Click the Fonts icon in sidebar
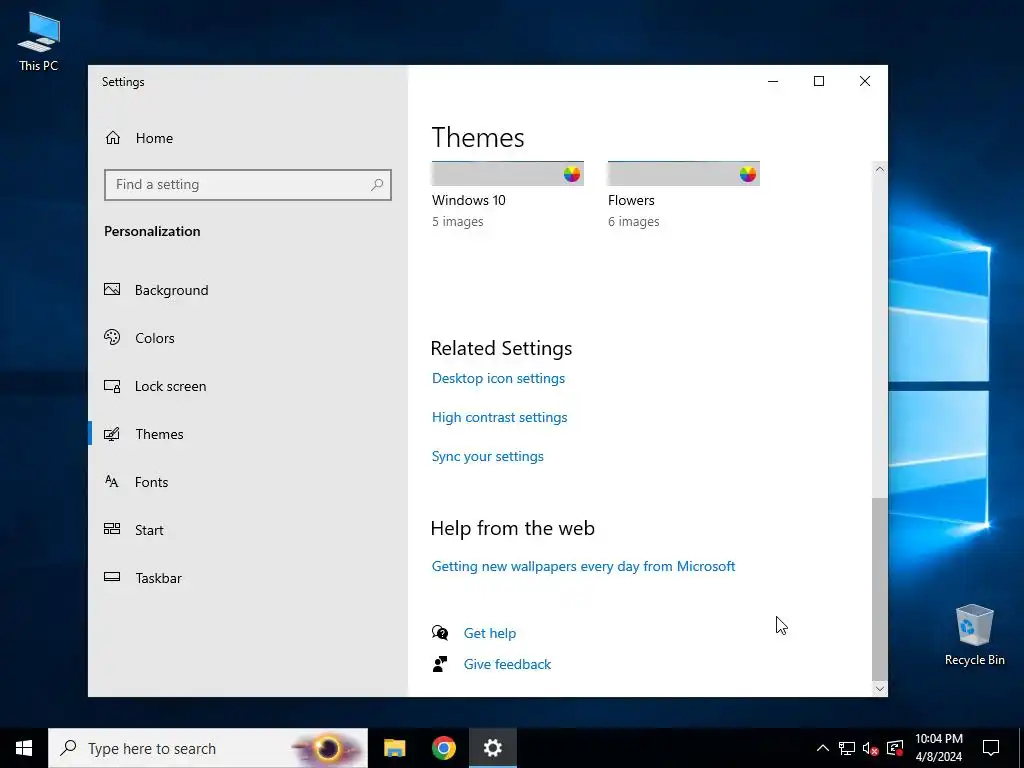The image size is (1024, 768). click(112, 481)
